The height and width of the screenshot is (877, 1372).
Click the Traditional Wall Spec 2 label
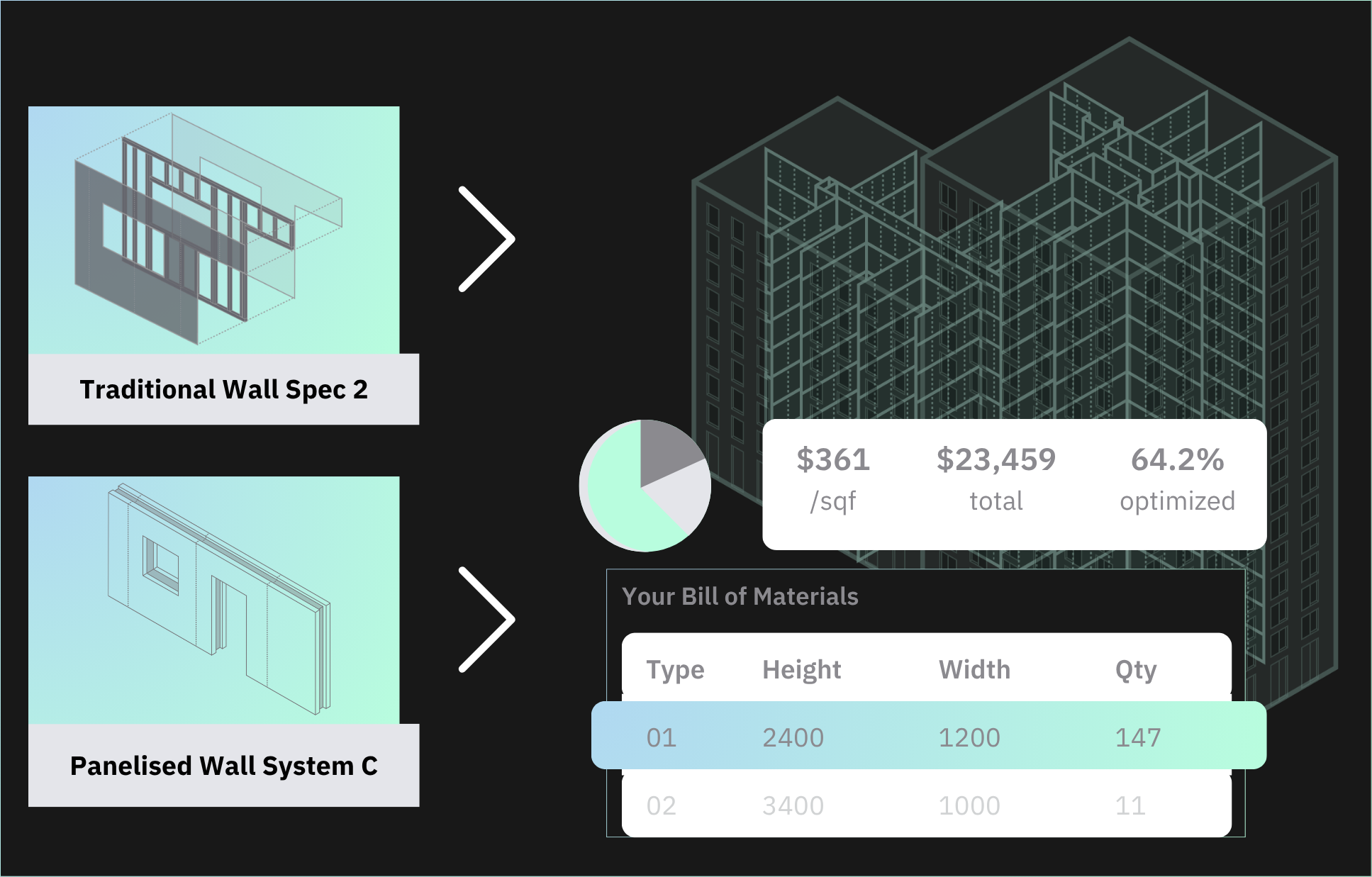tap(223, 389)
